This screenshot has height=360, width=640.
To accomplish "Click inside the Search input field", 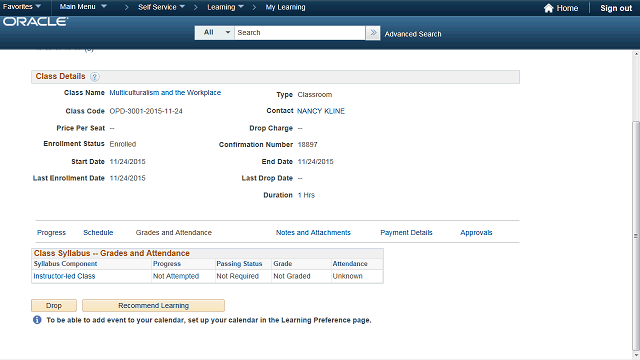I will pos(300,33).
